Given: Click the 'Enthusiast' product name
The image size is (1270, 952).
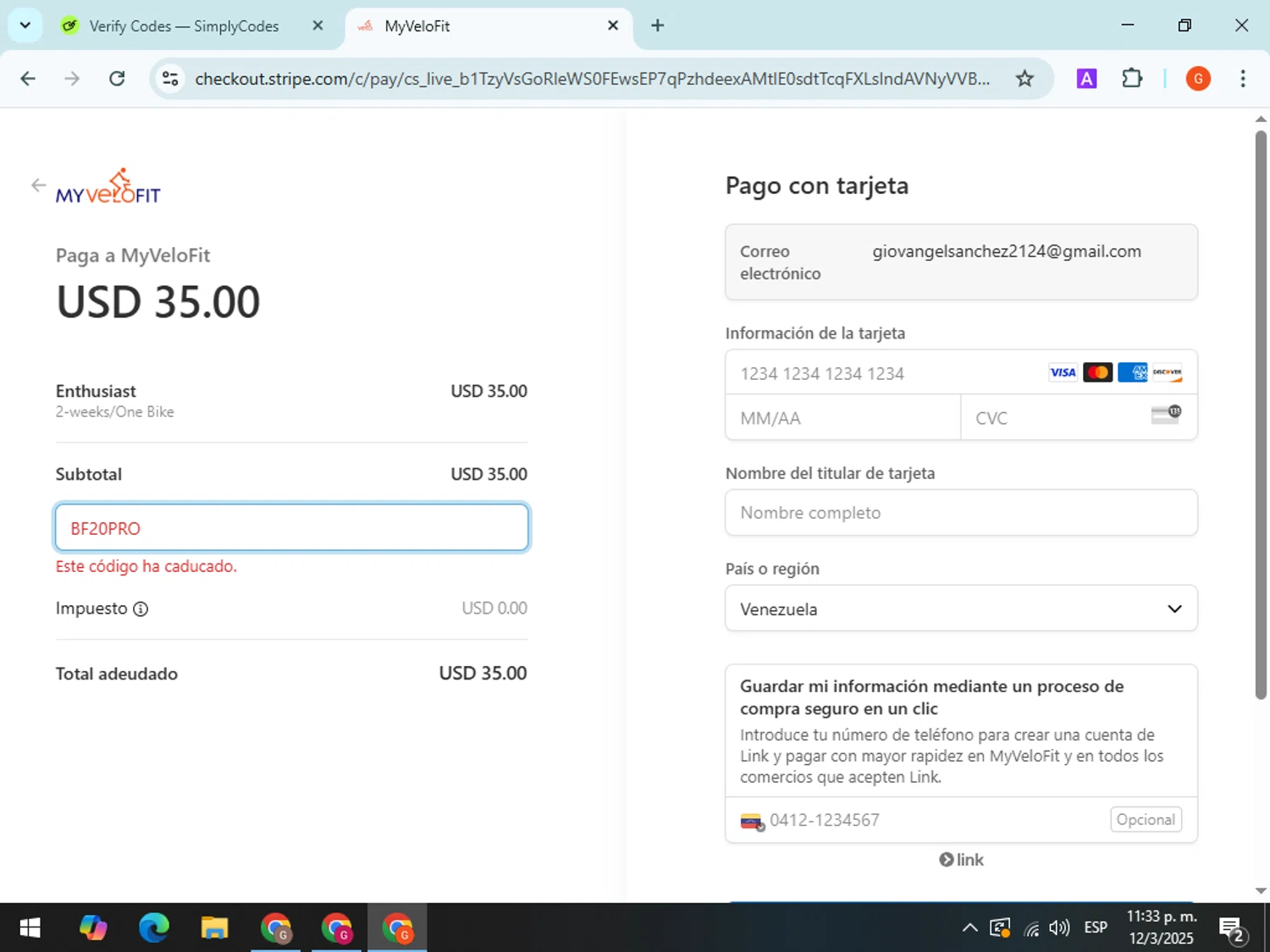Looking at the screenshot, I should tap(96, 391).
